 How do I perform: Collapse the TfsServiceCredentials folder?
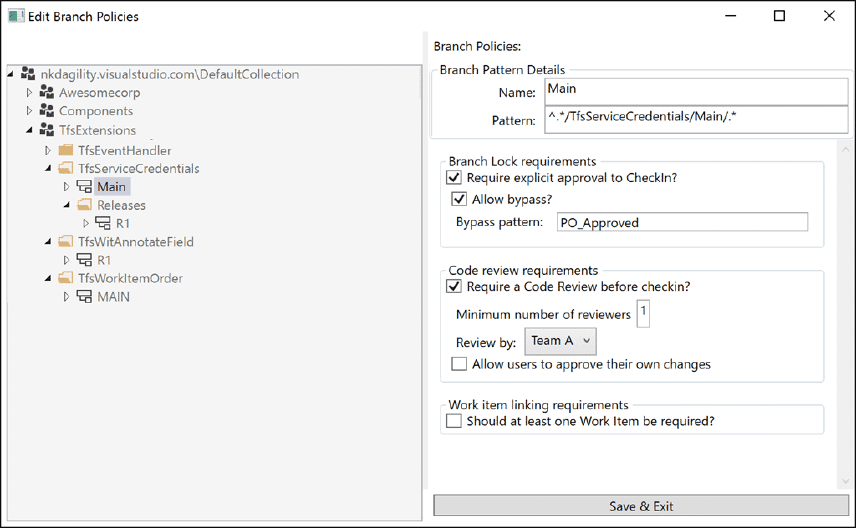pos(48,168)
